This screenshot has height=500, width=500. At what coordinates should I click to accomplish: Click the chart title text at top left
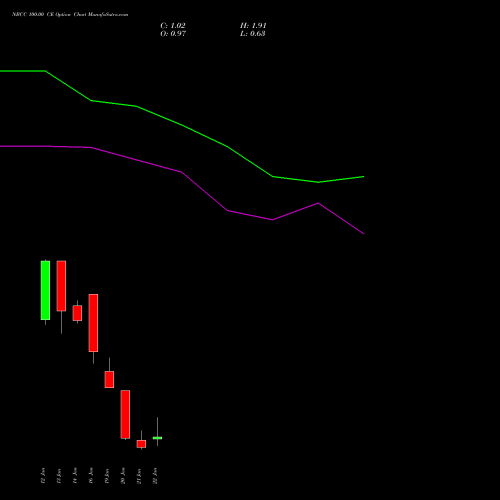(x=70, y=15)
